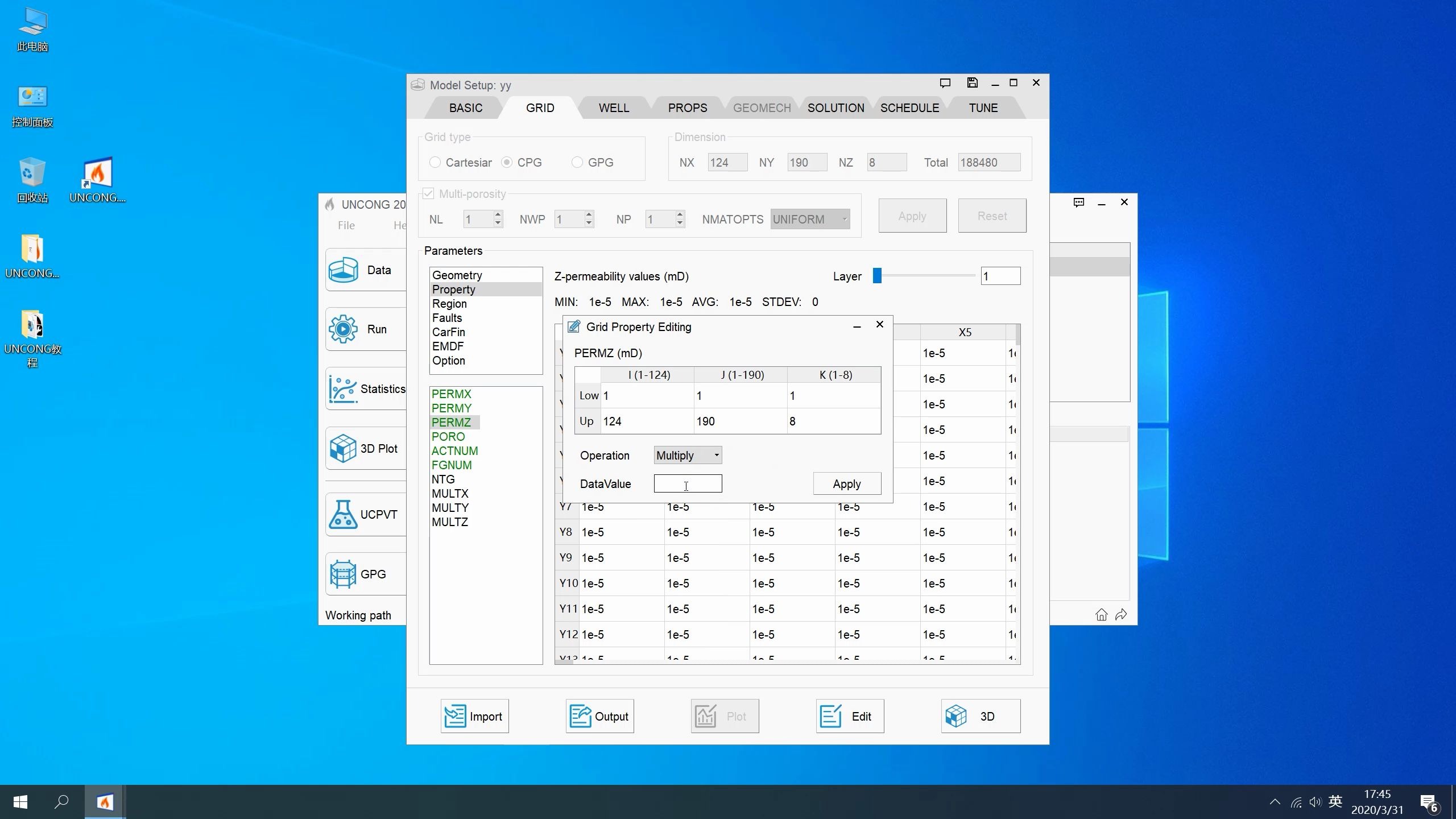Click the Layer slider handle

877,276
